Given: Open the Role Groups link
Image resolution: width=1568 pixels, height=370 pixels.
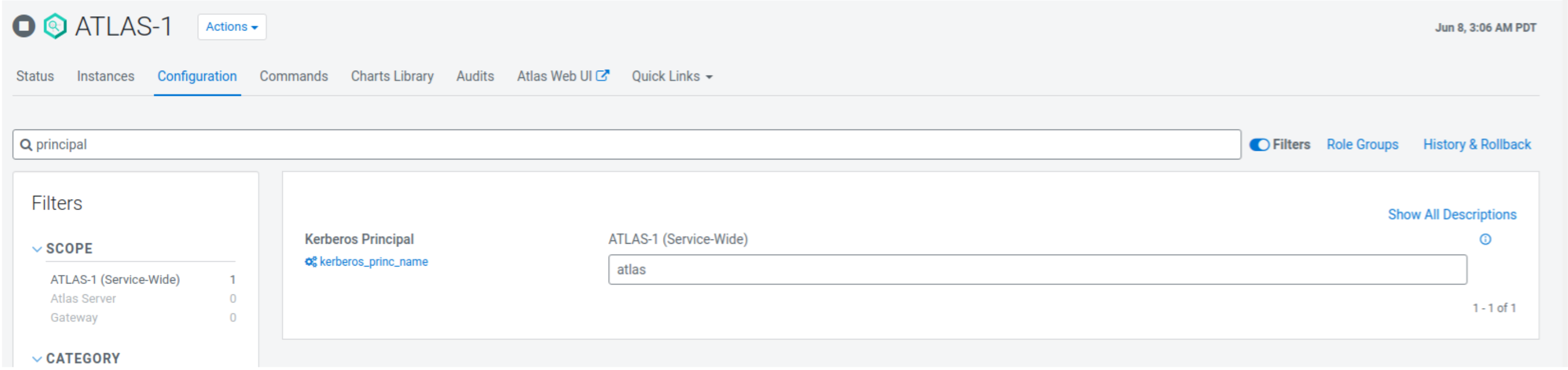Looking at the screenshot, I should 1362,145.
